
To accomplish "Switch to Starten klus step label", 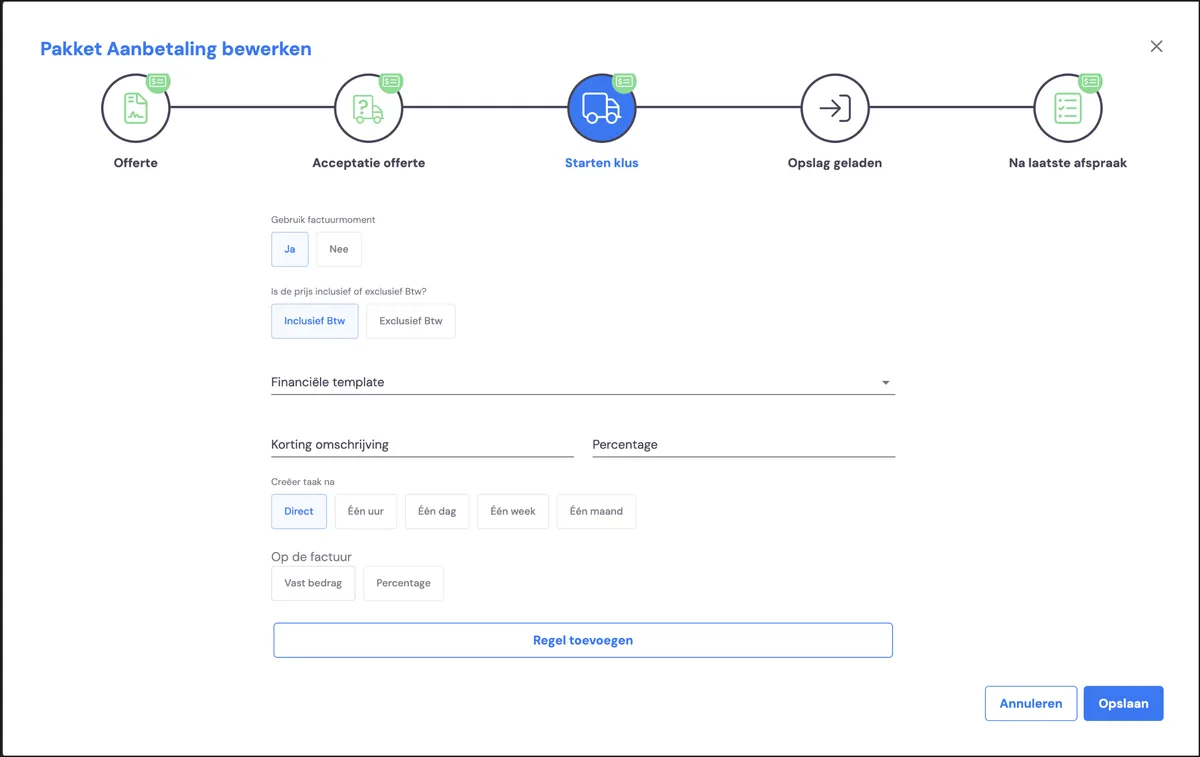I will pos(602,163).
